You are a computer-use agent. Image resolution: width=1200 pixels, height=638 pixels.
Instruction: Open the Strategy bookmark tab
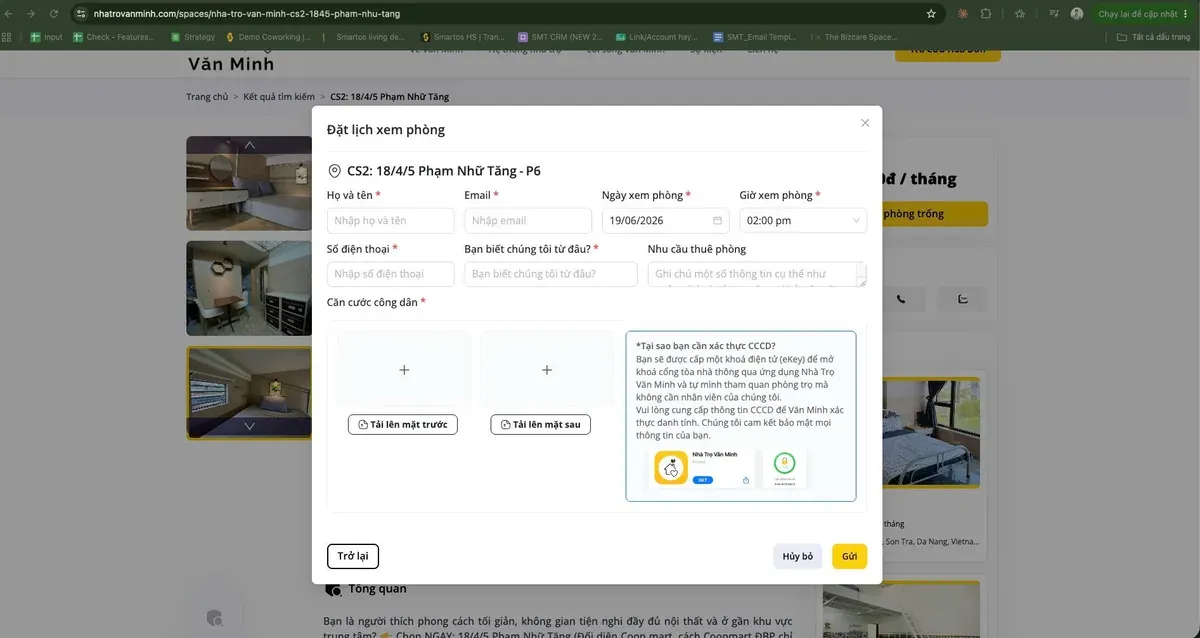pos(192,37)
